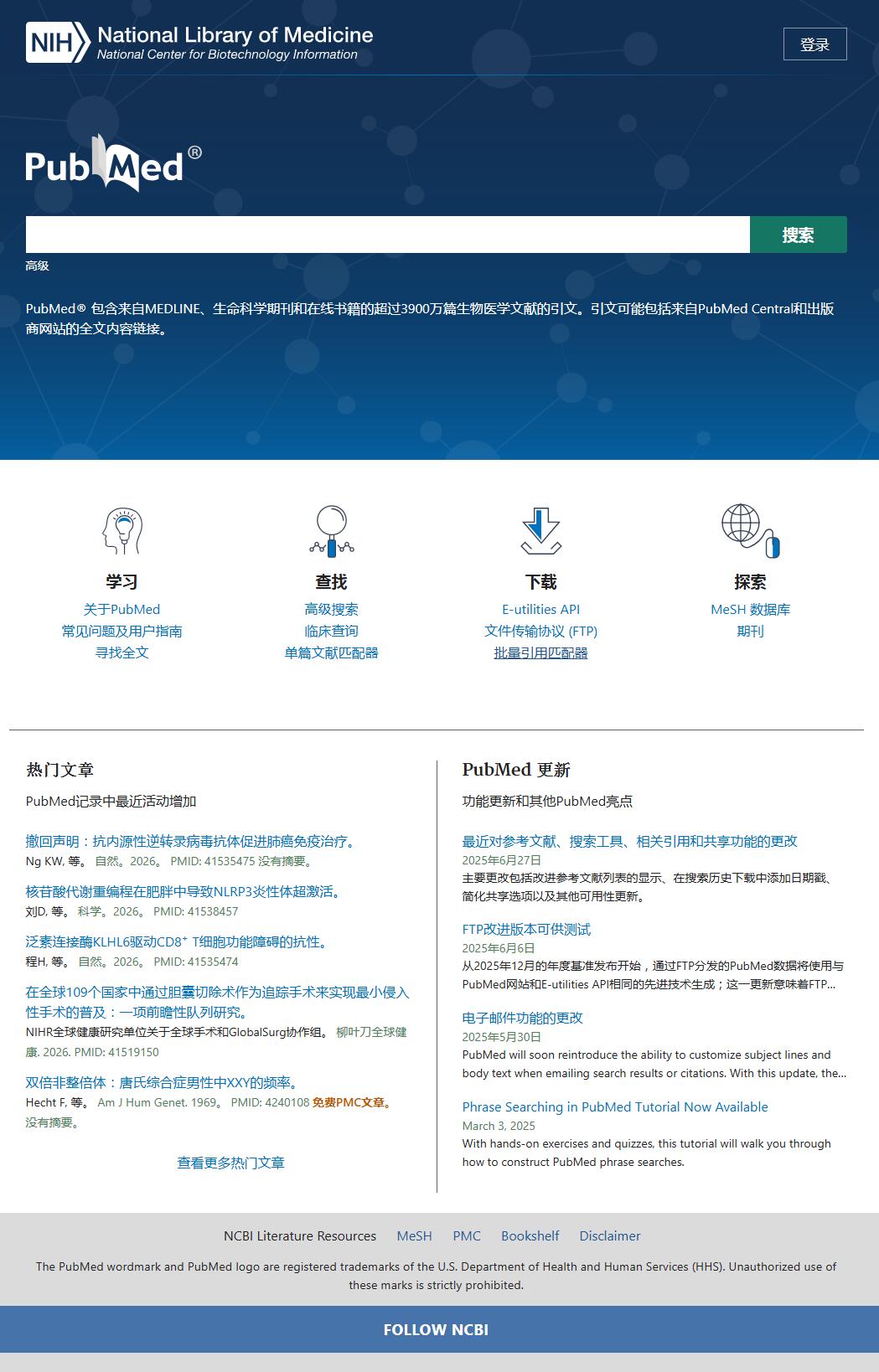Click the PMID: 41535474 text

[x=195, y=962]
